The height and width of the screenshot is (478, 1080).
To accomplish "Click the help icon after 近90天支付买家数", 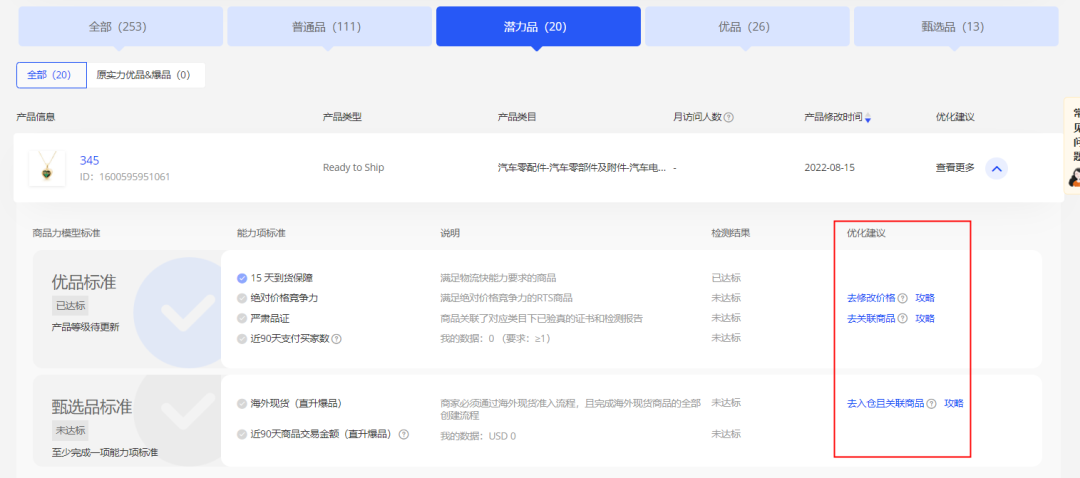I will point(337,339).
